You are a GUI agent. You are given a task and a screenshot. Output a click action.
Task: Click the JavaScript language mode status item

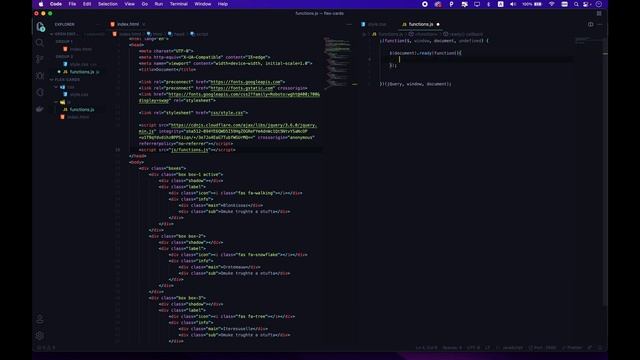512,348
